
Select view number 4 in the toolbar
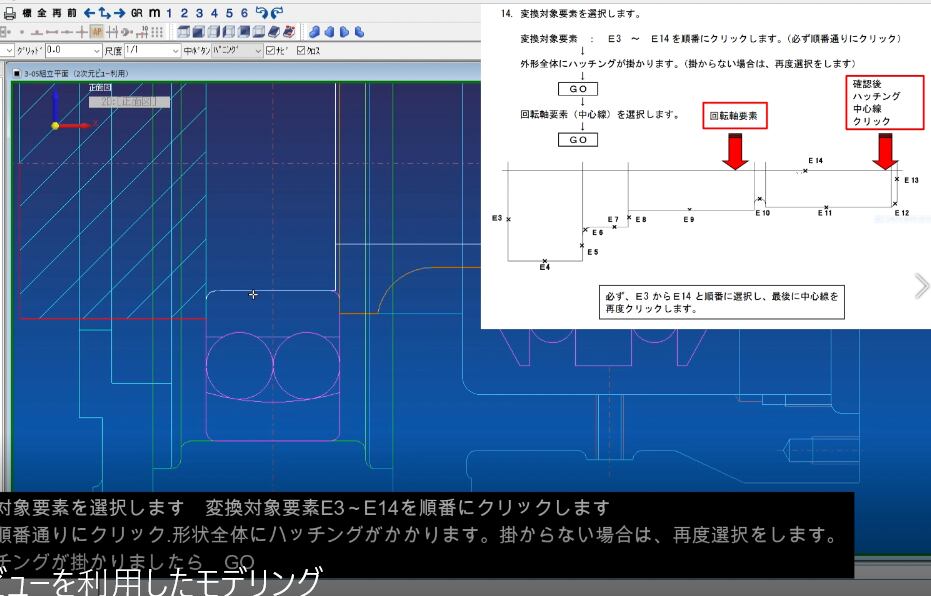(214, 13)
